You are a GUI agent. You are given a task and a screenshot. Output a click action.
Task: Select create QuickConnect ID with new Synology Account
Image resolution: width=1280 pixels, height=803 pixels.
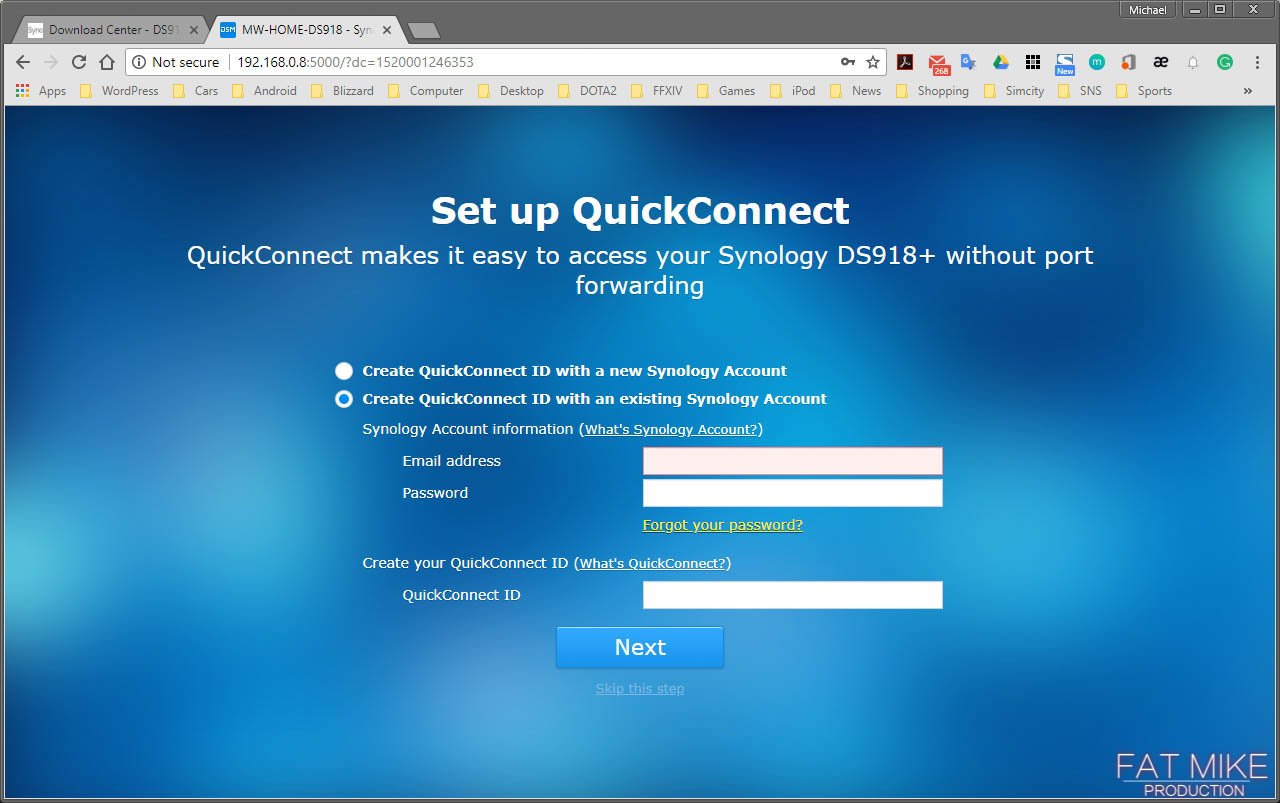[344, 371]
